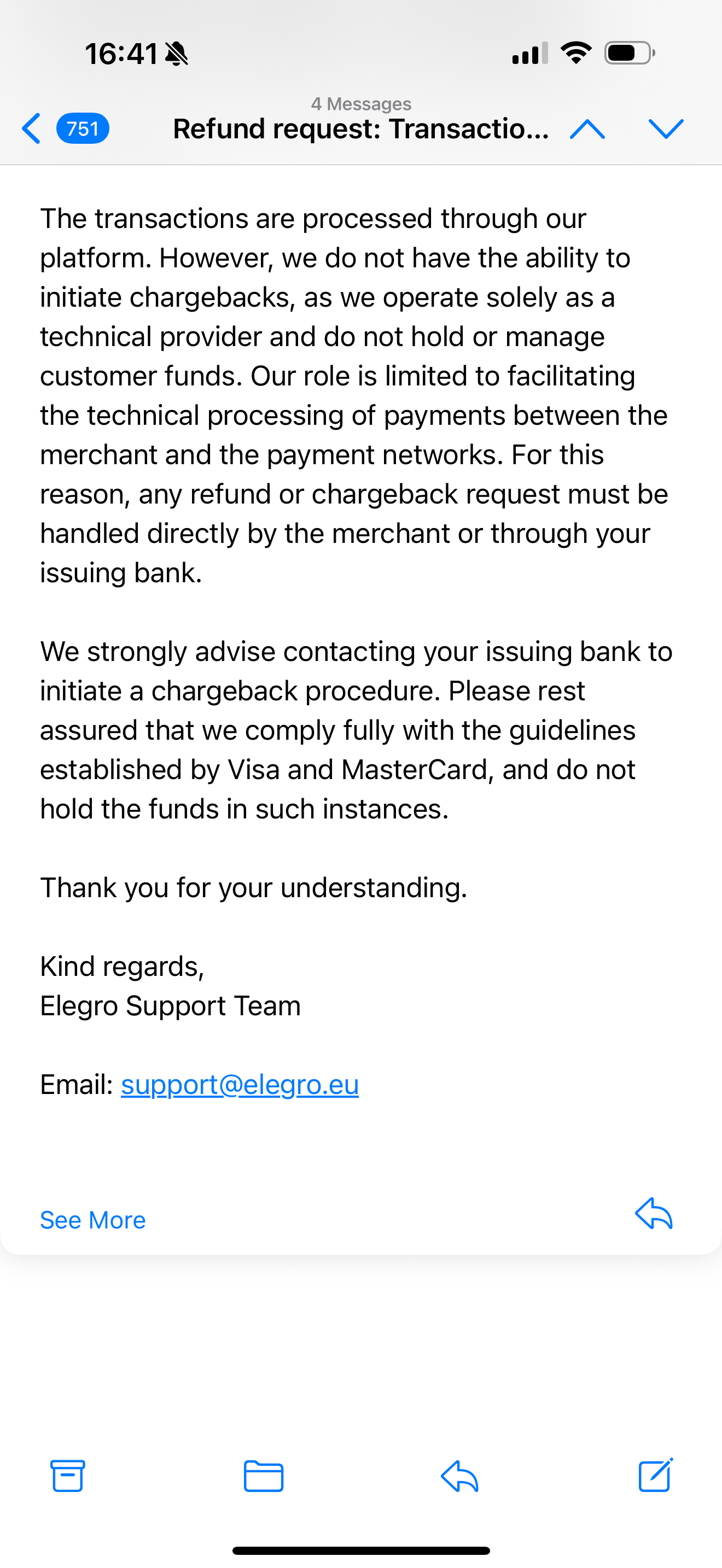Tap the reply icon in the bottom toolbar
This screenshot has height=1568, width=722.
pyautogui.click(x=459, y=1476)
